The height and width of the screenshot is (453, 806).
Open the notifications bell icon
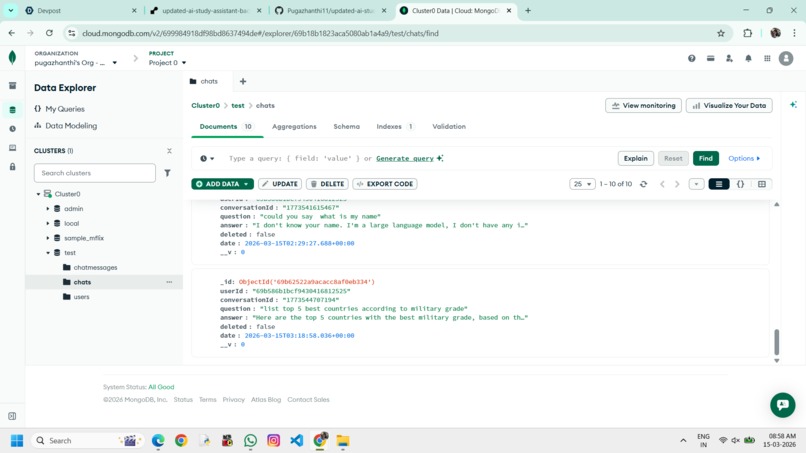[x=748, y=59]
